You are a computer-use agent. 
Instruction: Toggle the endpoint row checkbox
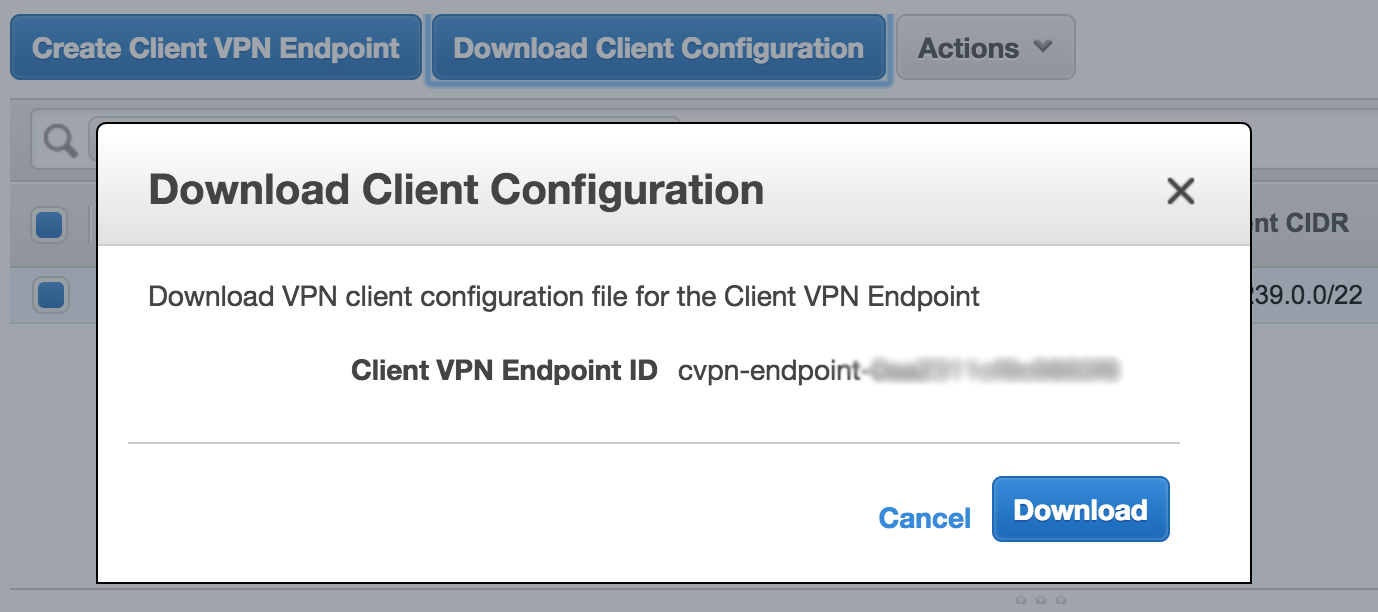tap(50, 295)
